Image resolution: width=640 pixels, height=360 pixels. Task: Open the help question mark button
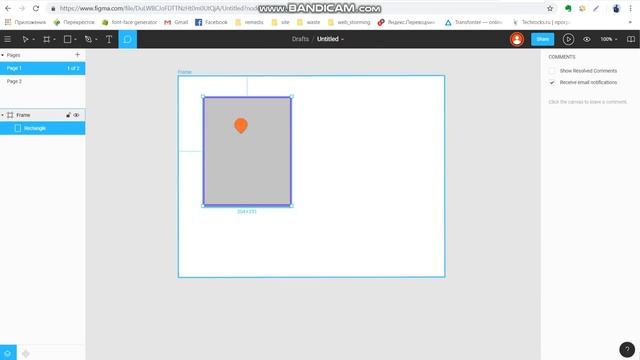click(627, 349)
